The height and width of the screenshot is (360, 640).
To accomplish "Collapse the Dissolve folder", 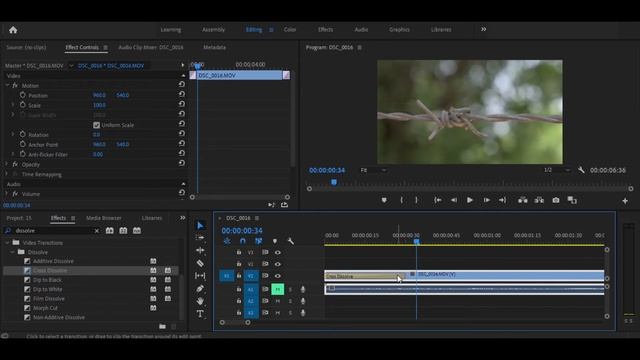I will (13, 252).
